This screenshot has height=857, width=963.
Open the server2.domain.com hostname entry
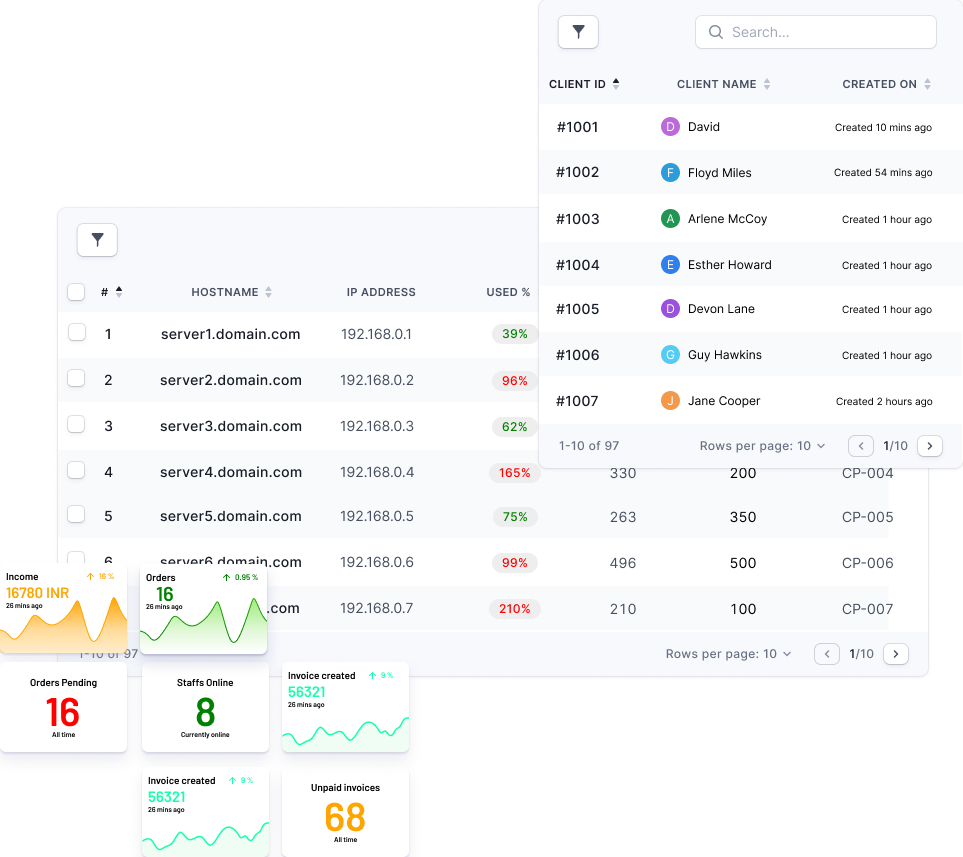coord(230,380)
